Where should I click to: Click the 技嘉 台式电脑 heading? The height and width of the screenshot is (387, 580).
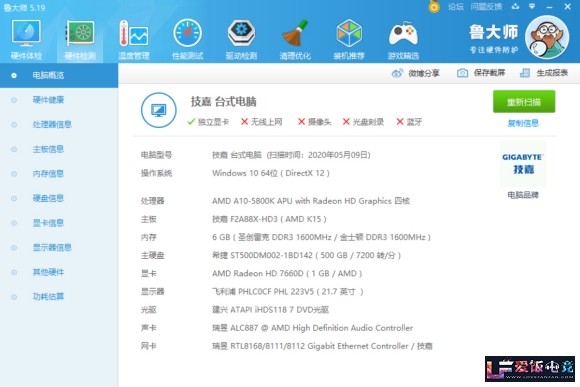(x=223, y=101)
